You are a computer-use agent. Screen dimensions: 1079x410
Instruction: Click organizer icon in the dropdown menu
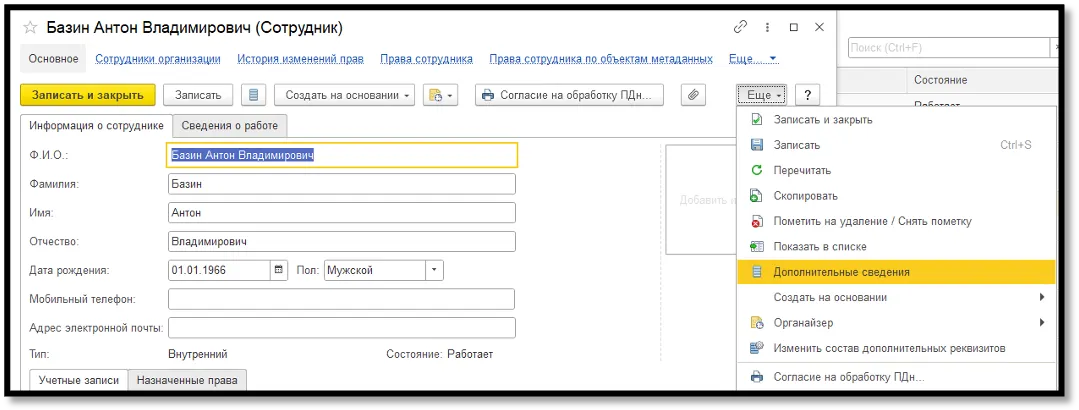[756, 323]
